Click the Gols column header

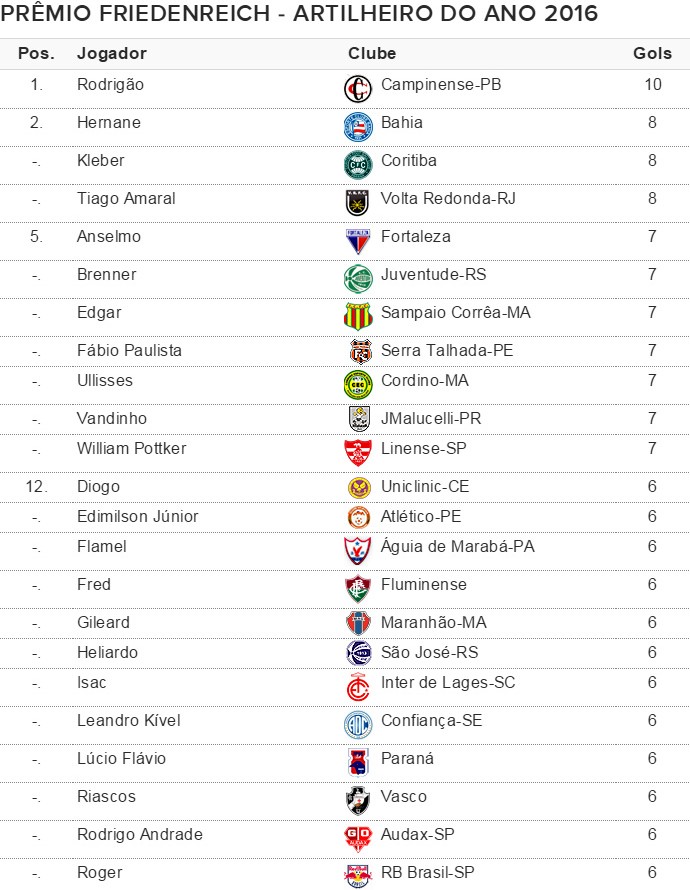pos(652,53)
